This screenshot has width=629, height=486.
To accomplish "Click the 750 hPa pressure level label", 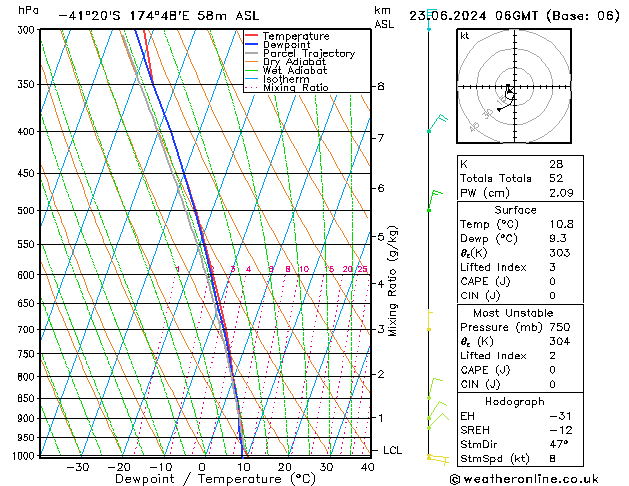I will 28,354.
